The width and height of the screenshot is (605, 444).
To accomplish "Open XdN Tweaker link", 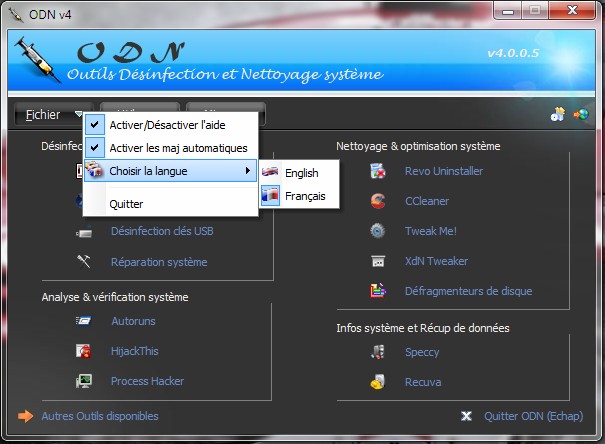I will [436, 261].
